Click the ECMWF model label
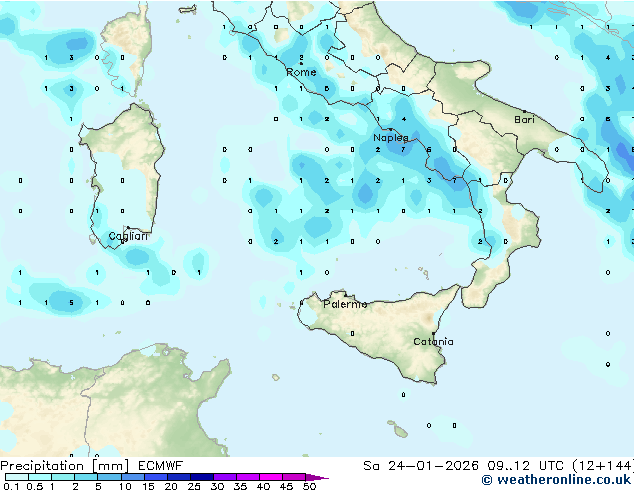This screenshot has width=634, height=490. (x=161, y=466)
